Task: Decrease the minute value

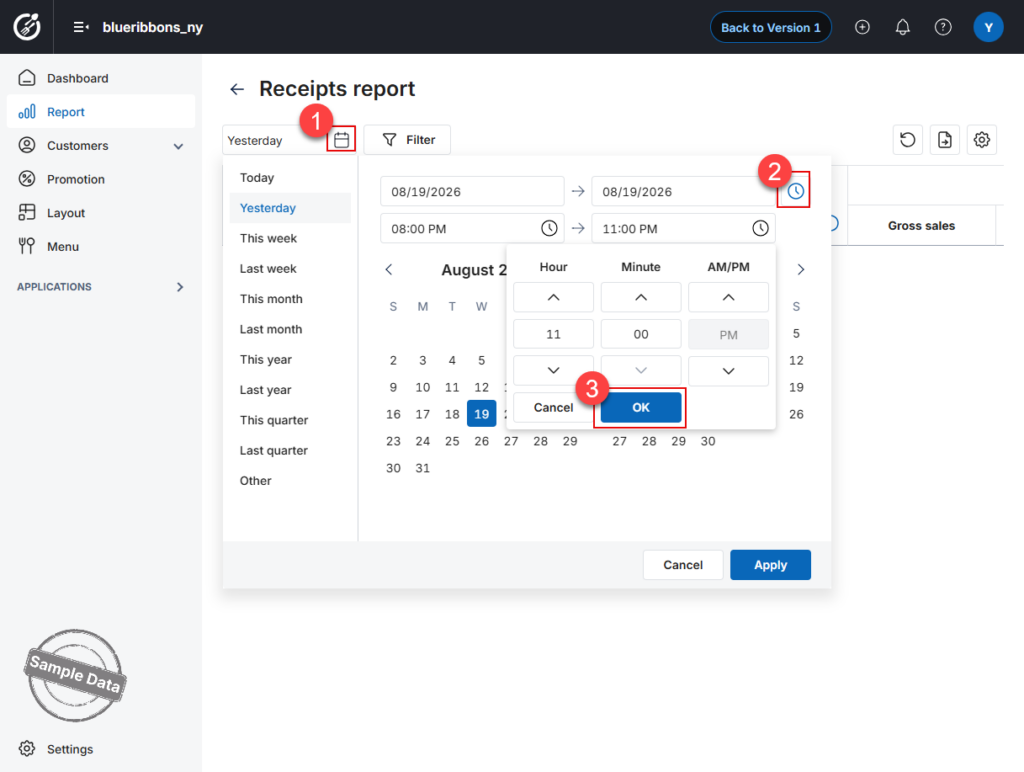Action: click(x=641, y=370)
